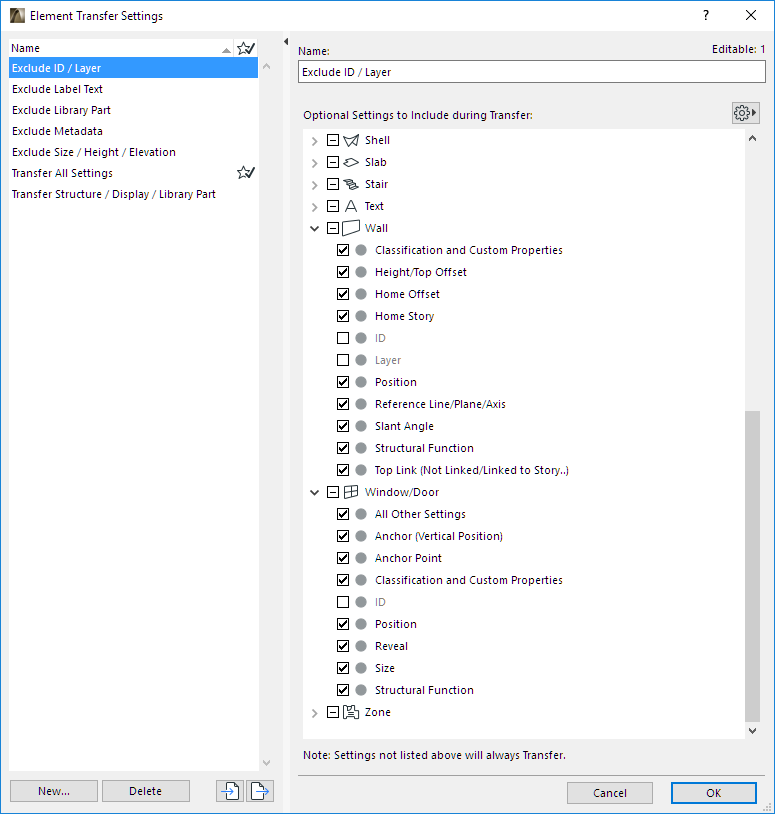The height and width of the screenshot is (814, 775).
Task: Click the Stair element type icon
Action: [x=351, y=184]
